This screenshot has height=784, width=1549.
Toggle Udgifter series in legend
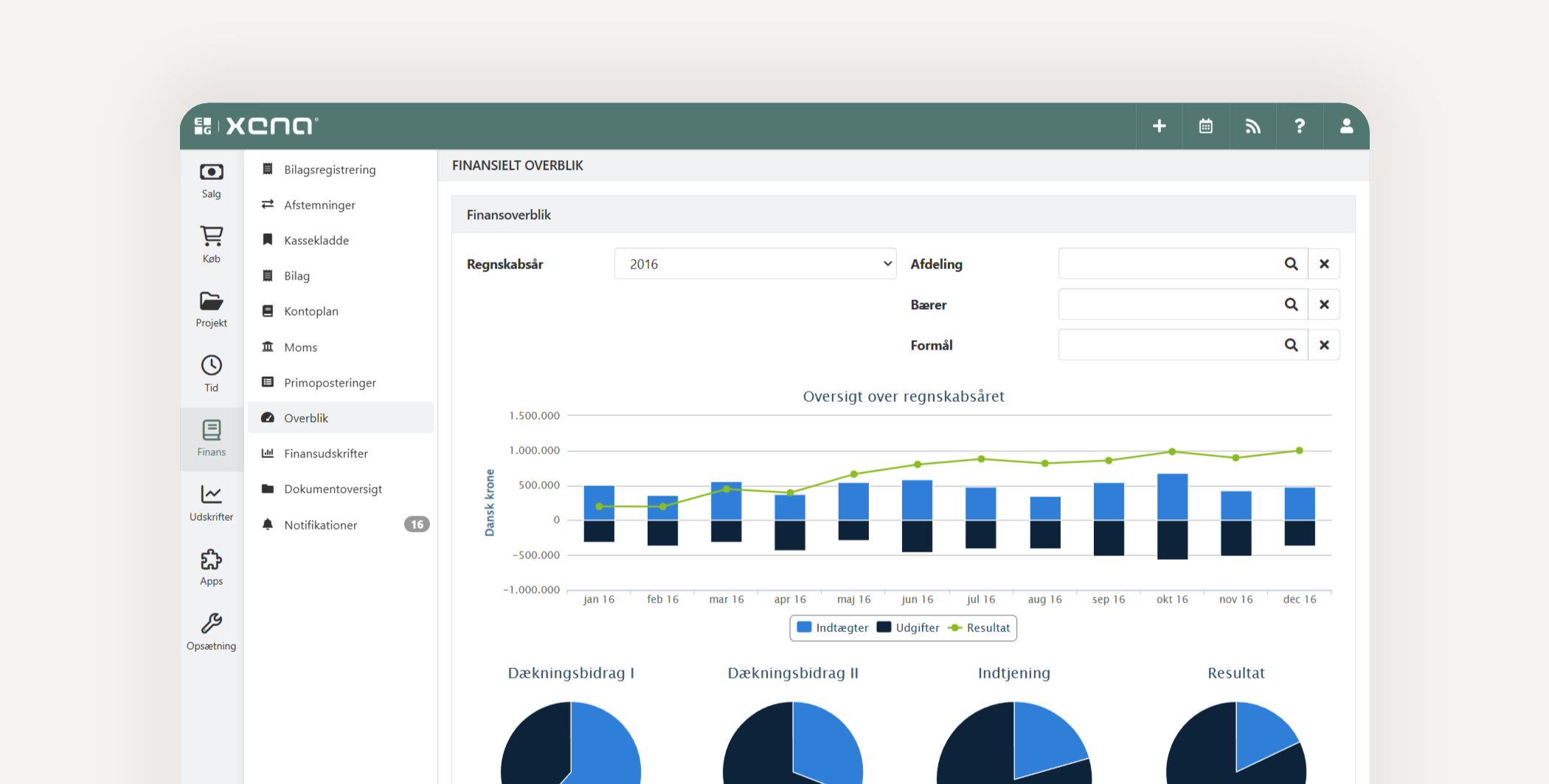(908, 628)
